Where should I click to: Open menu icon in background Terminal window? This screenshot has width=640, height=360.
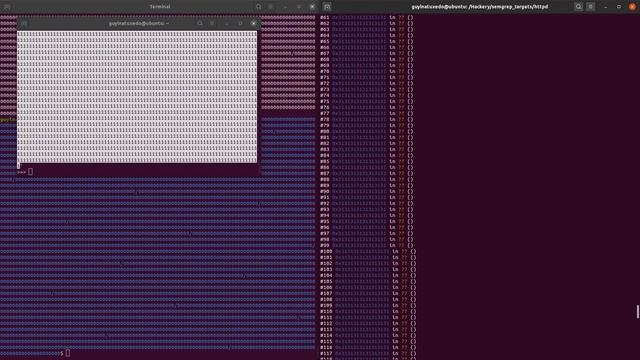[x=271, y=7]
